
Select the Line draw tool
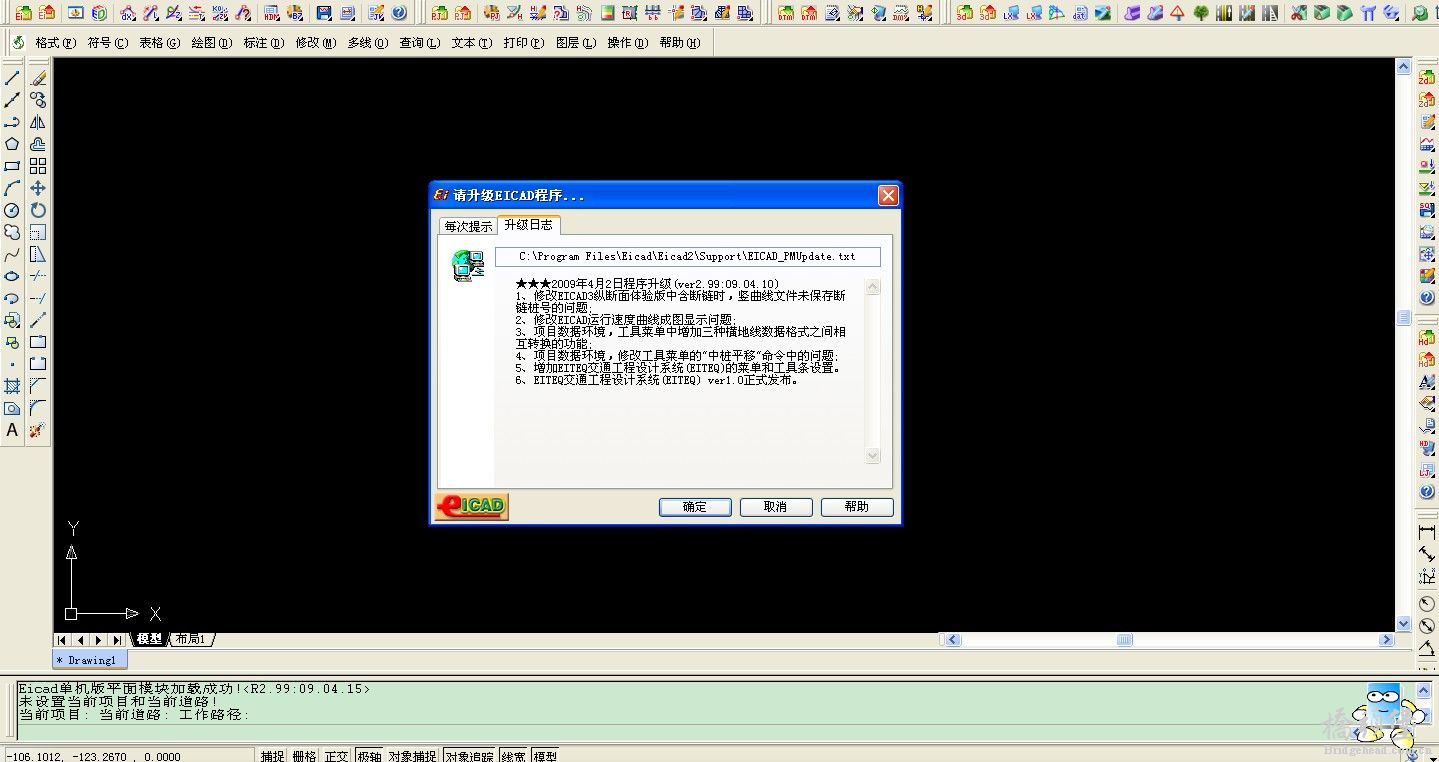12,78
